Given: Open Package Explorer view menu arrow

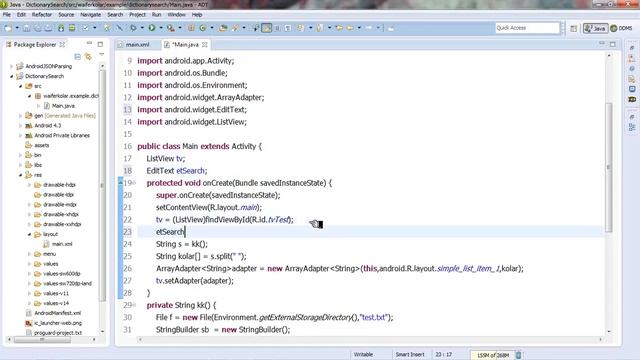Looking at the screenshot, I should (x=101, y=55).
